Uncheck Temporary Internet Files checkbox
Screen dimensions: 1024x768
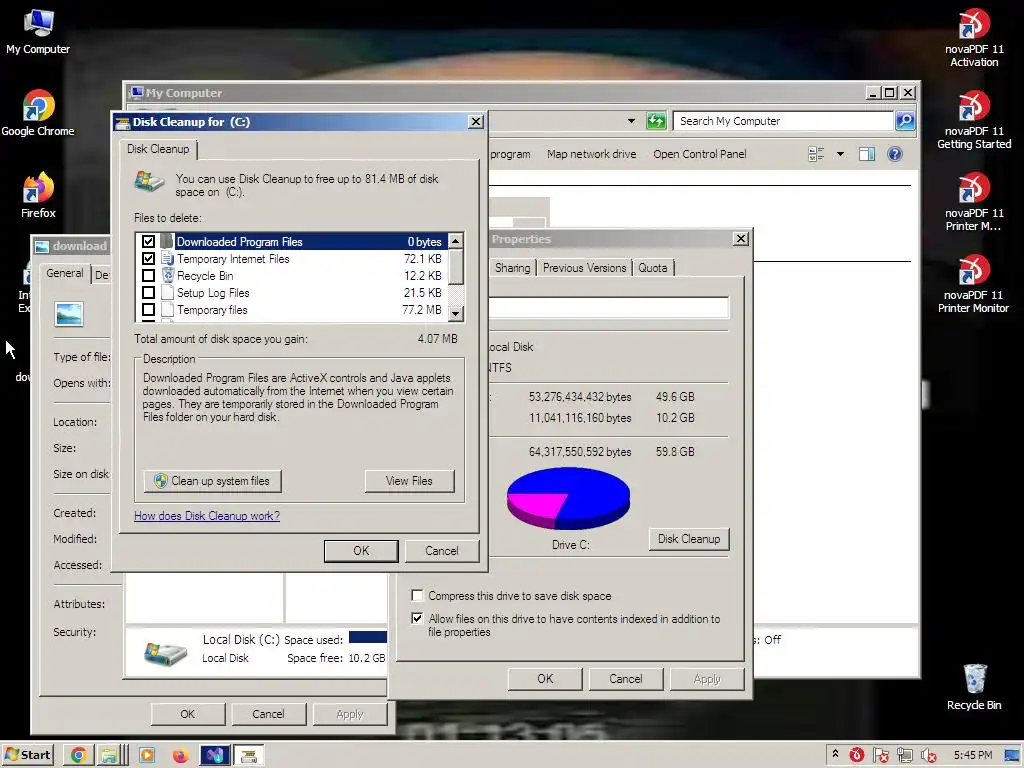[x=148, y=259]
